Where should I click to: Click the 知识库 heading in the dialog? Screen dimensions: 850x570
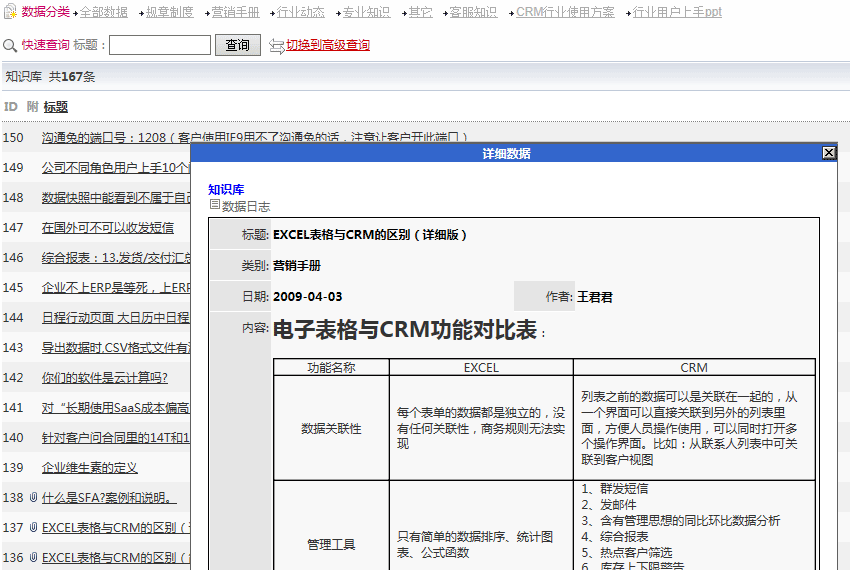226,189
